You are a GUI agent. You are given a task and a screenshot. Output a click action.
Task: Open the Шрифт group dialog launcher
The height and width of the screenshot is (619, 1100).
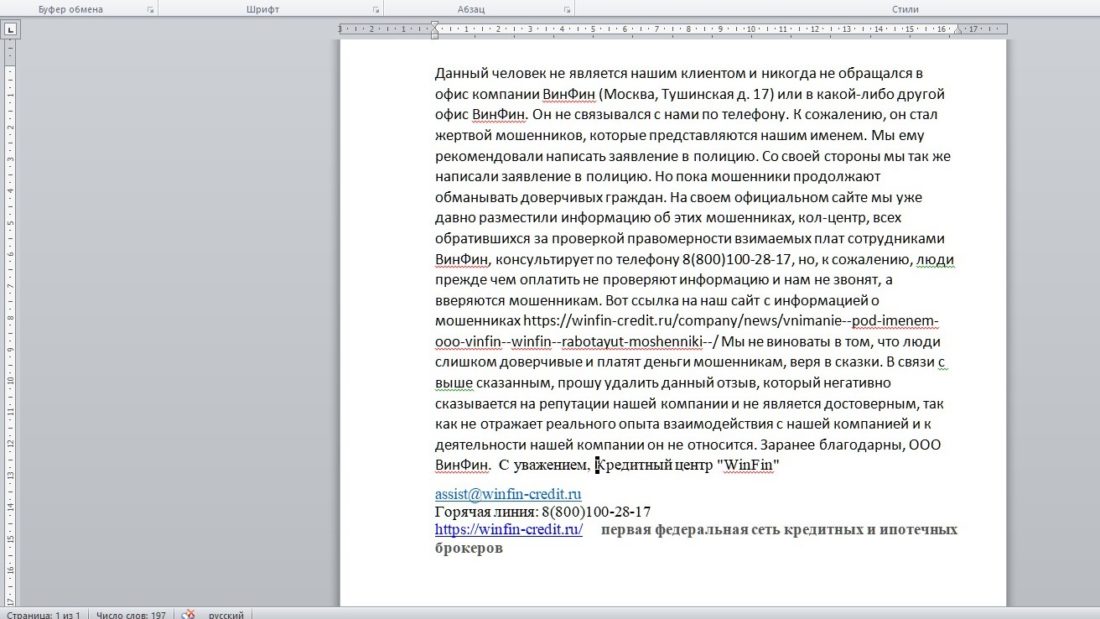[376, 10]
